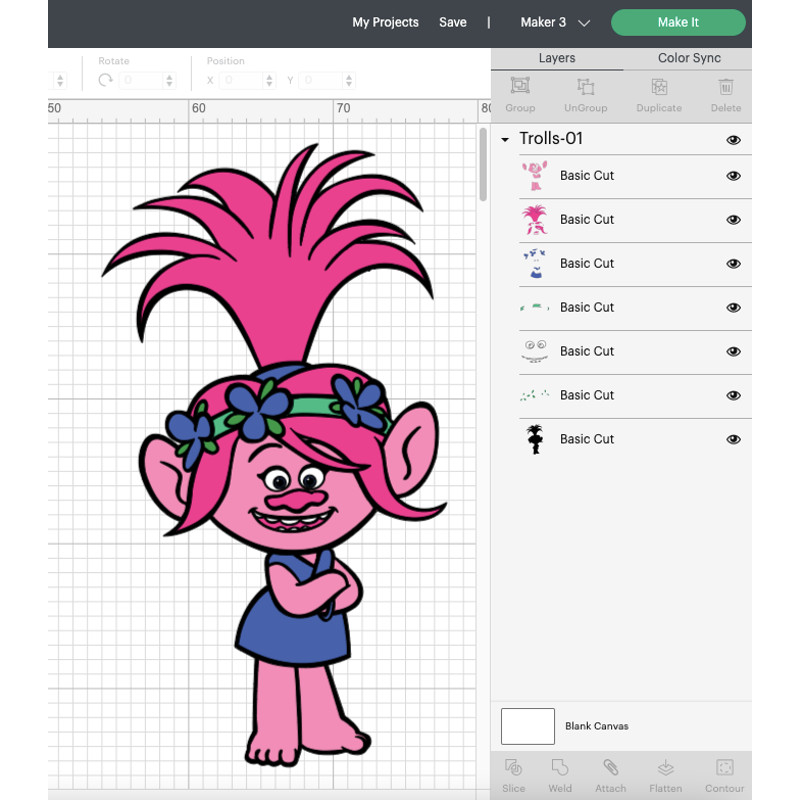800x800 pixels.
Task: Collapse the Trolls-01 group
Action: click(505, 140)
